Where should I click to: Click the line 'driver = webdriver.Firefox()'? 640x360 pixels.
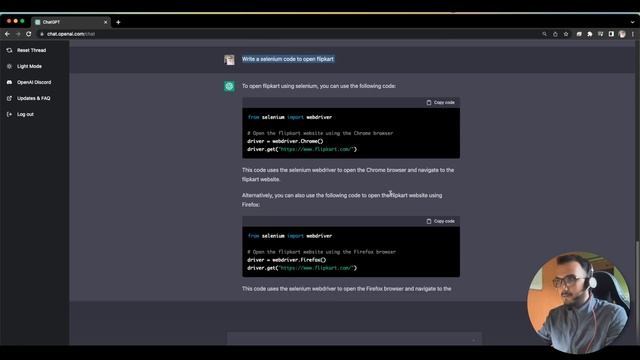click(287, 260)
